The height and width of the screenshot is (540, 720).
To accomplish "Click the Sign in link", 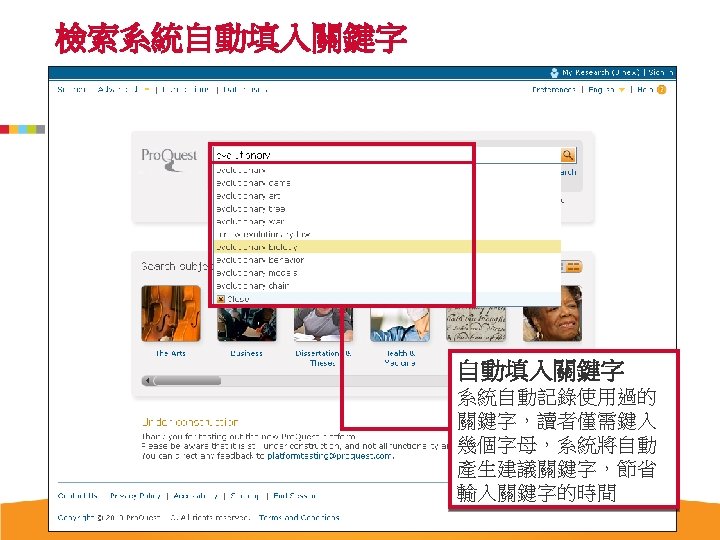I will coord(661,73).
